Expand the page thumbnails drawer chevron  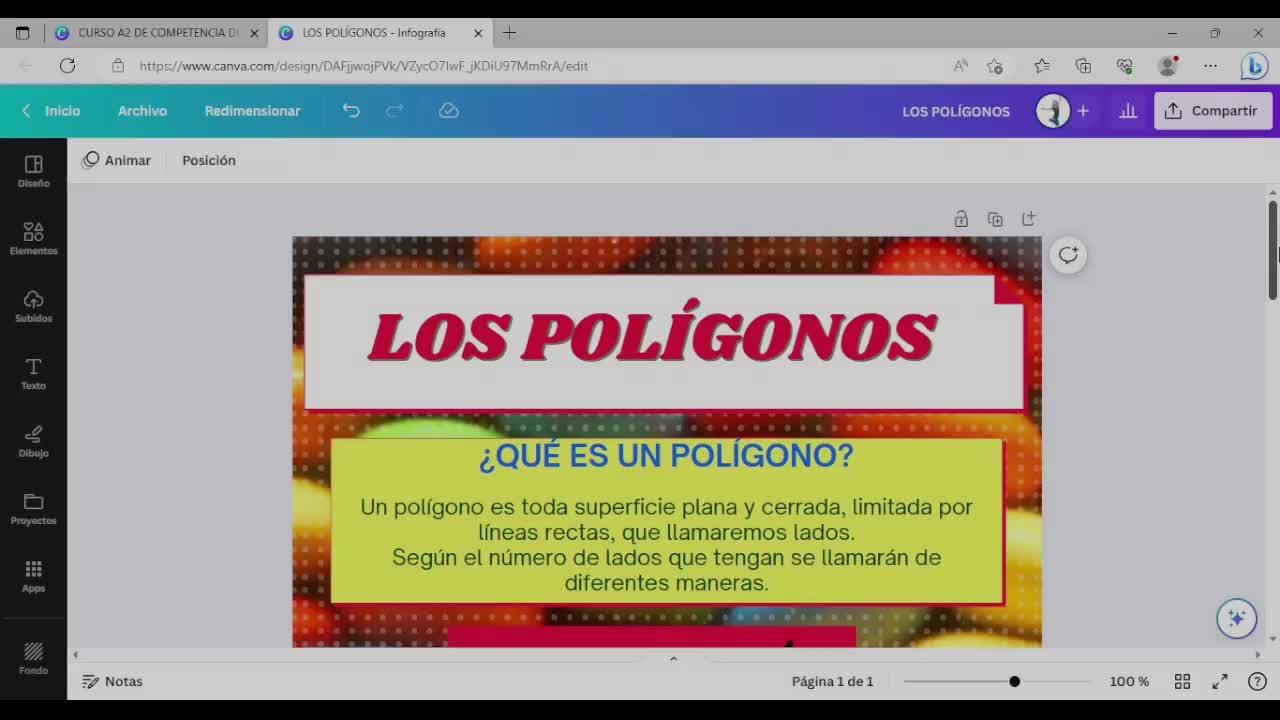pyautogui.click(x=673, y=658)
